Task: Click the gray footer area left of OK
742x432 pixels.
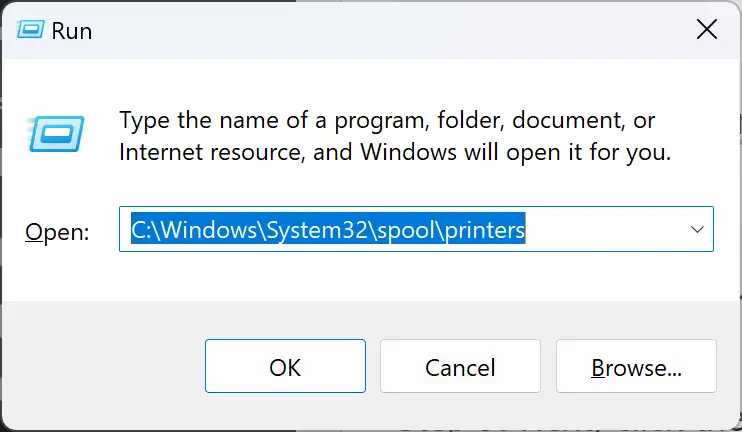Action: pyautogui.click(x=103, y=366)
